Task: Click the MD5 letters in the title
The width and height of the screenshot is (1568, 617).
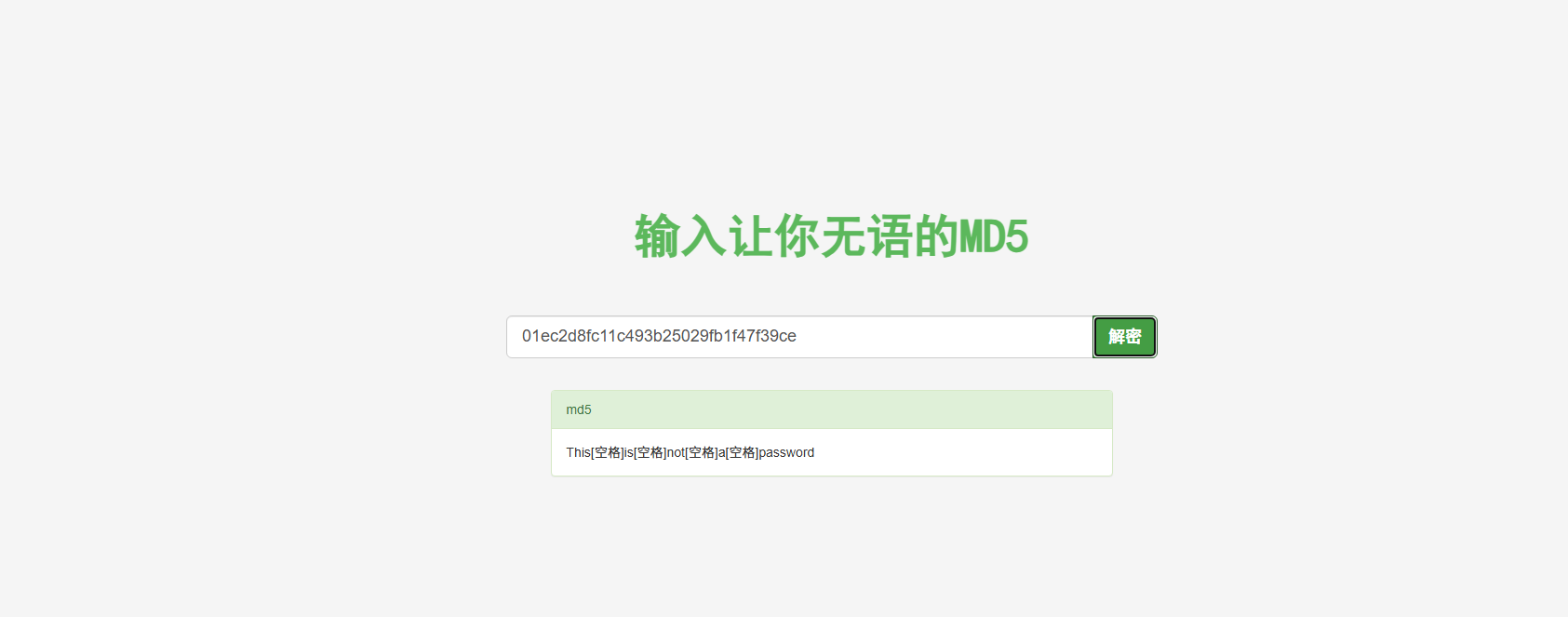Action: pos(994,236)
